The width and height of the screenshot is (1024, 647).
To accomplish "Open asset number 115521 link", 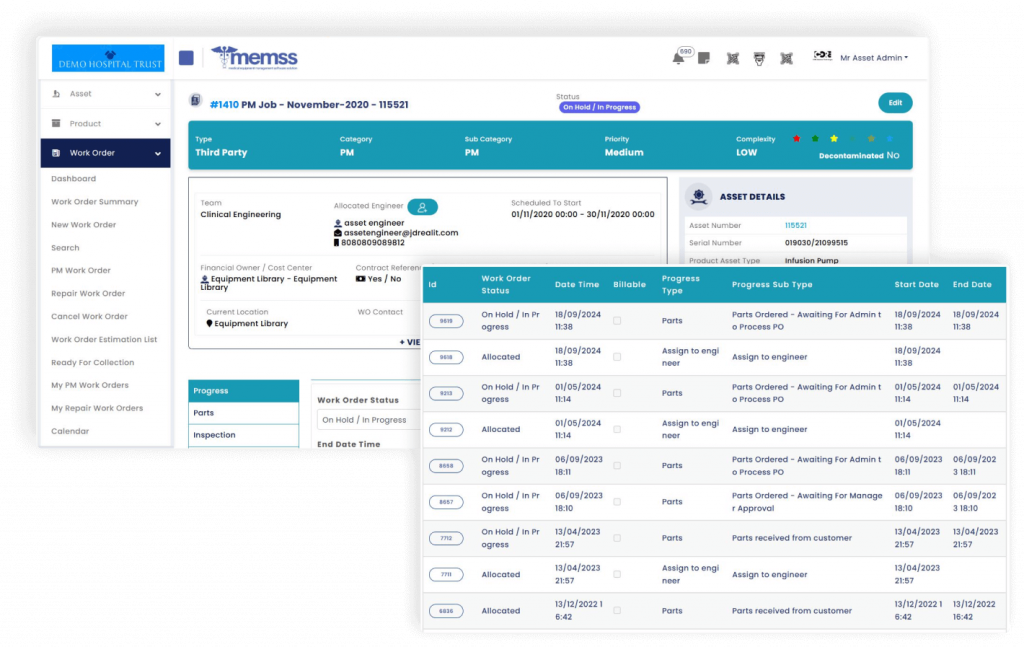I will coord(795,225).
